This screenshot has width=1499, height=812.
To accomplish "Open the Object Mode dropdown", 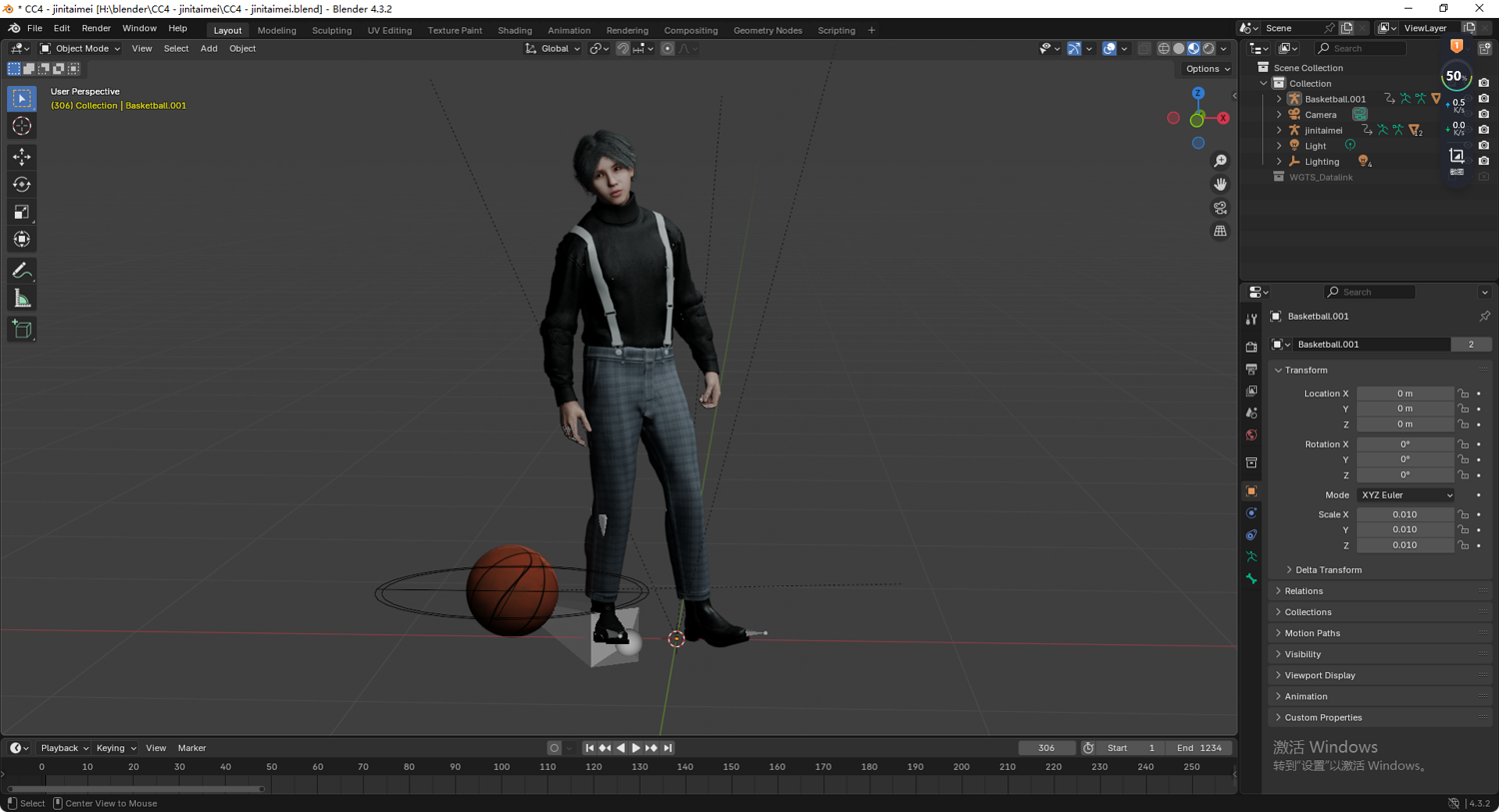I will point(80,48).
